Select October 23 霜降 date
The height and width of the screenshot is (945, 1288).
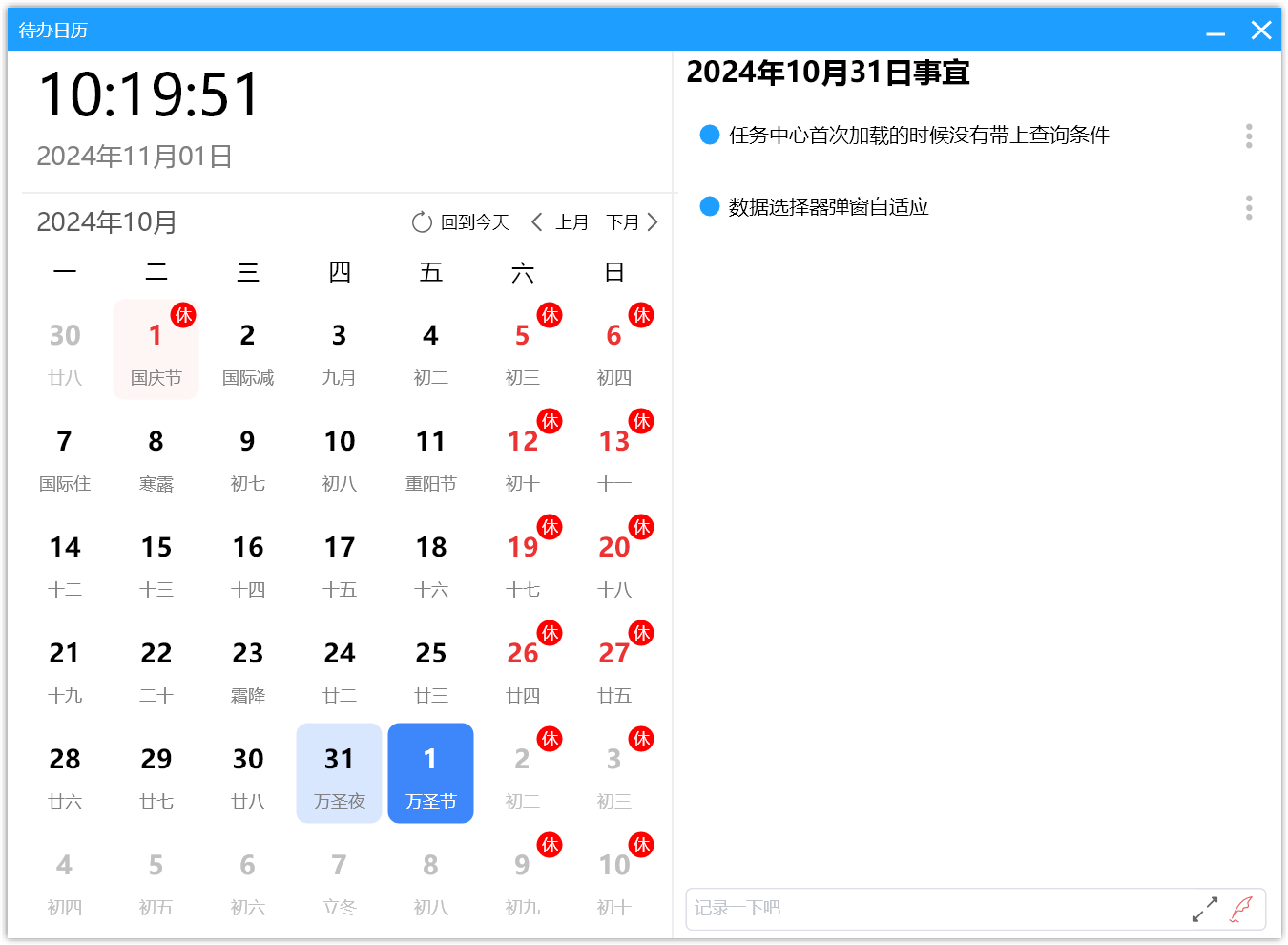pyautogui.click(x=248, y=667)
